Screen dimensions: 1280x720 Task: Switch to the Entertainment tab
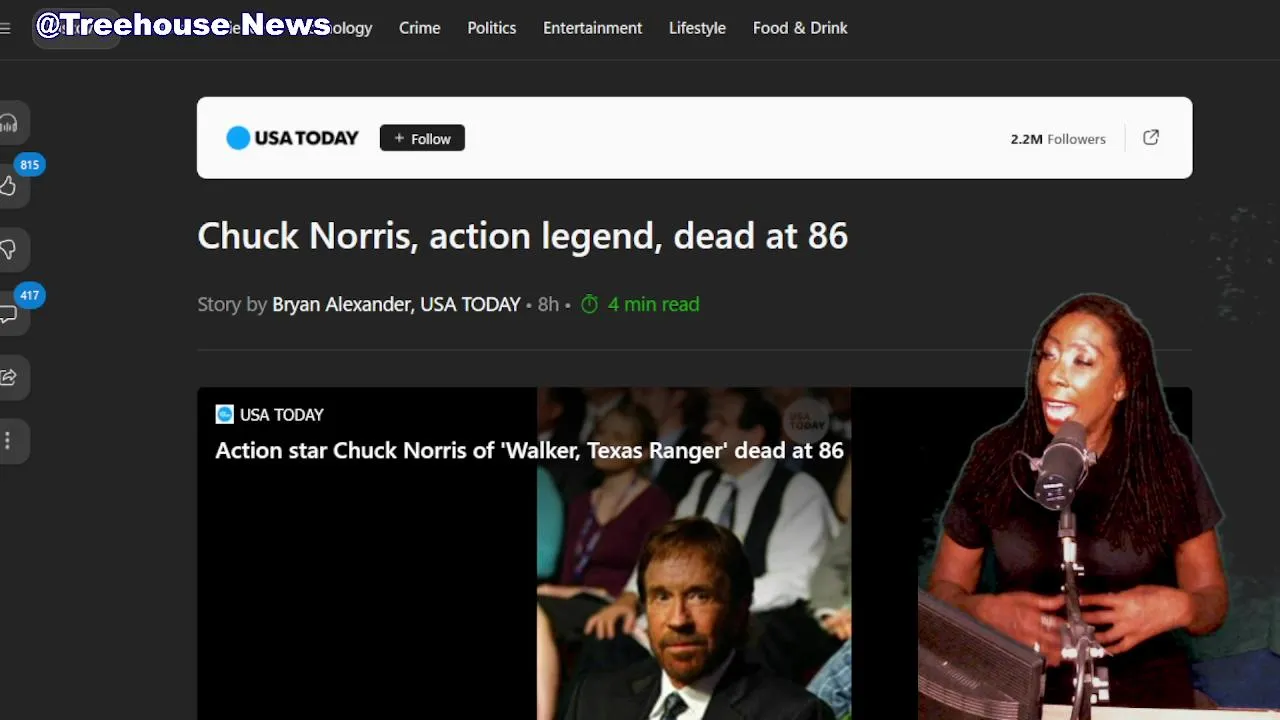(593, 28)
